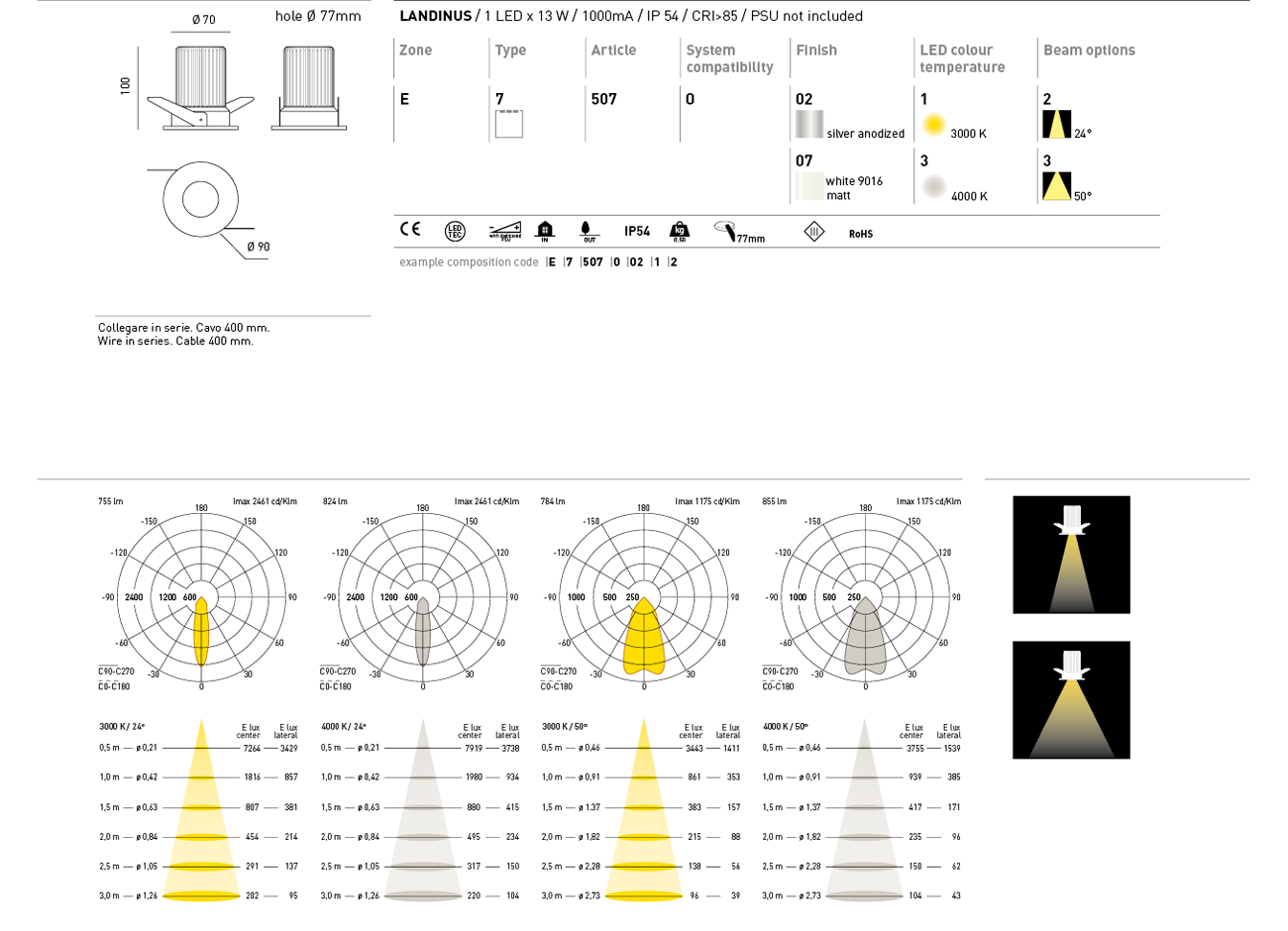Click the 4000 K / 50° cone chart
The width and height of the screenshot is (1288, 931).
click(x=863, y=811)
